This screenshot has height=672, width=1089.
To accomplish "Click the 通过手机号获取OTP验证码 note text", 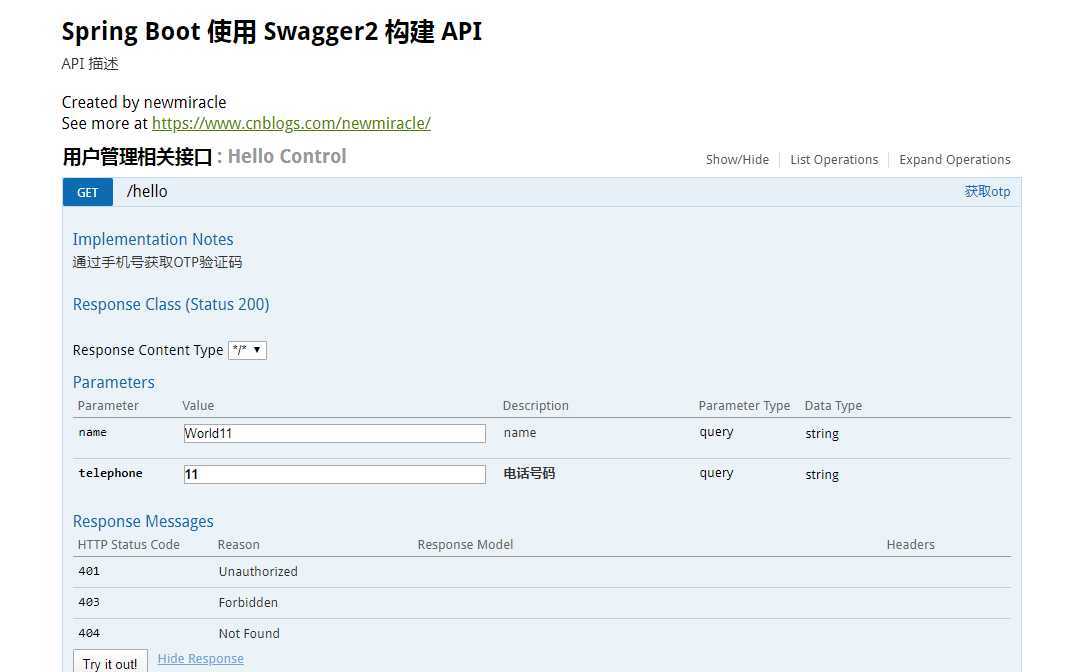I will [x=158, y=262].
